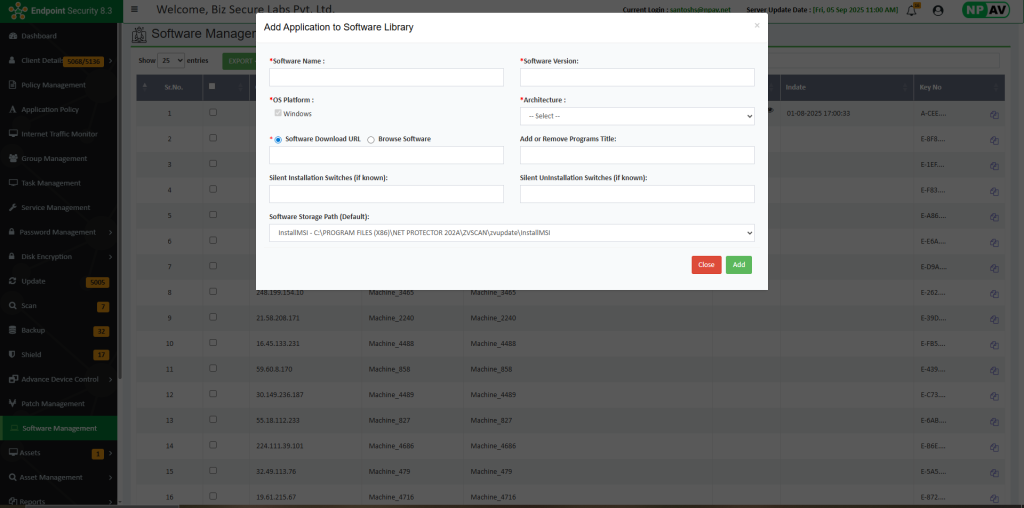The image size is (1024, 508).
Task: Open the user profile icon
Action: click(937, 10)
